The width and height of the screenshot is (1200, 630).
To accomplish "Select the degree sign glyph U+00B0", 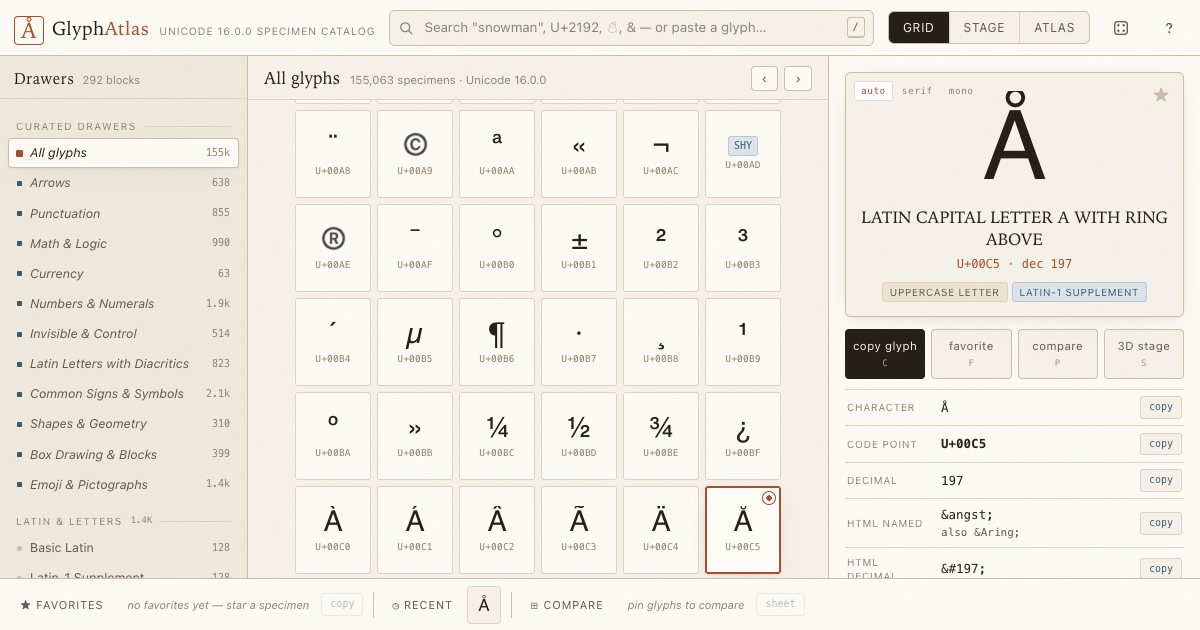I will (497, 247).
